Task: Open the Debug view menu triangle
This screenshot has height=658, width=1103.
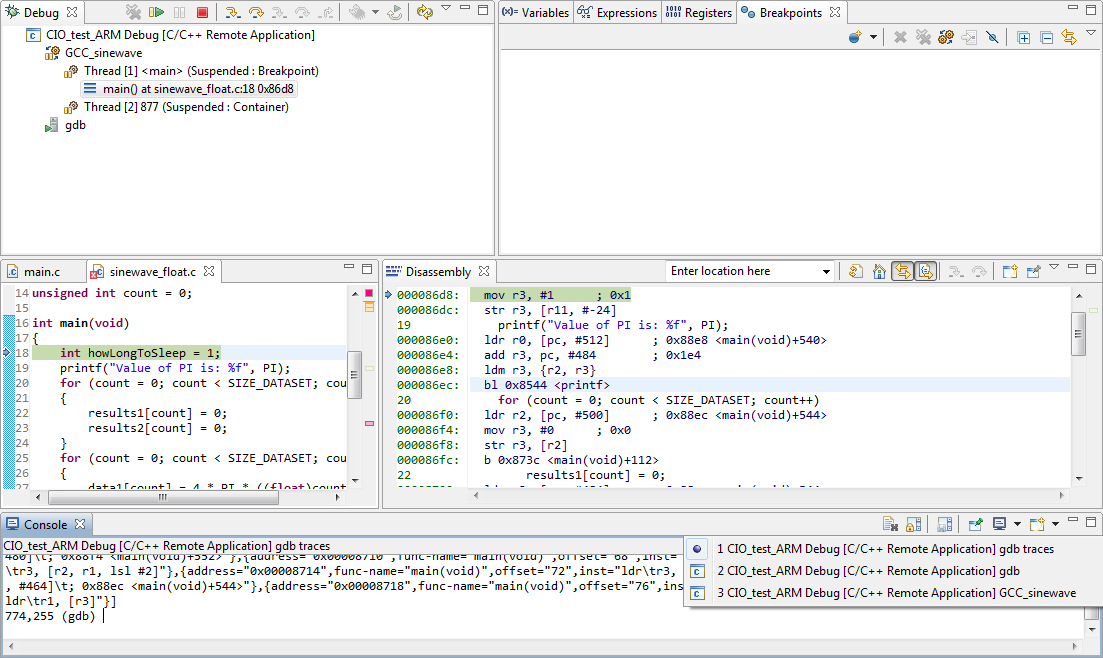Action: [446, 10]
